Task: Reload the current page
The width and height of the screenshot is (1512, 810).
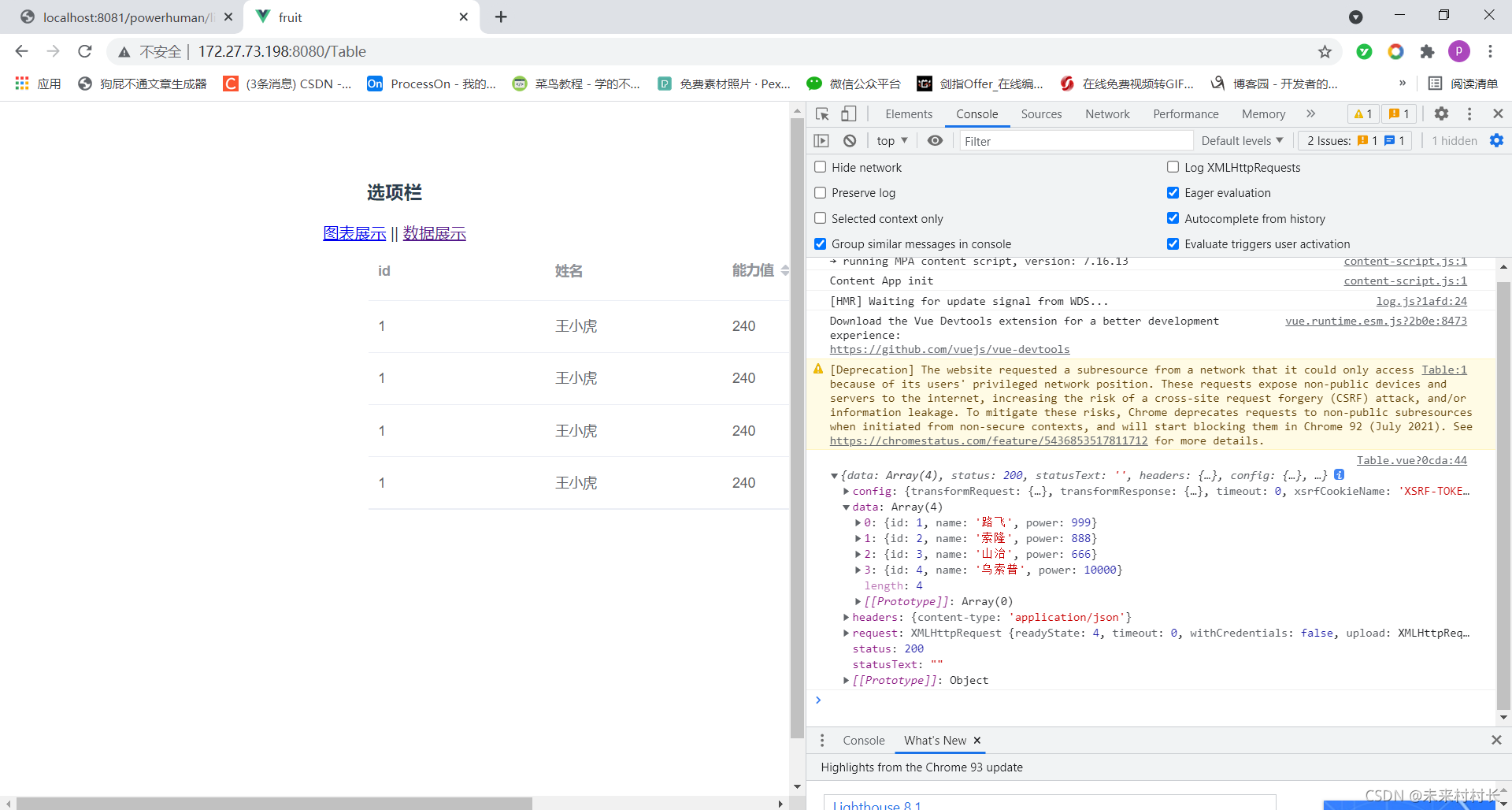Action: [x=85, y=51]
